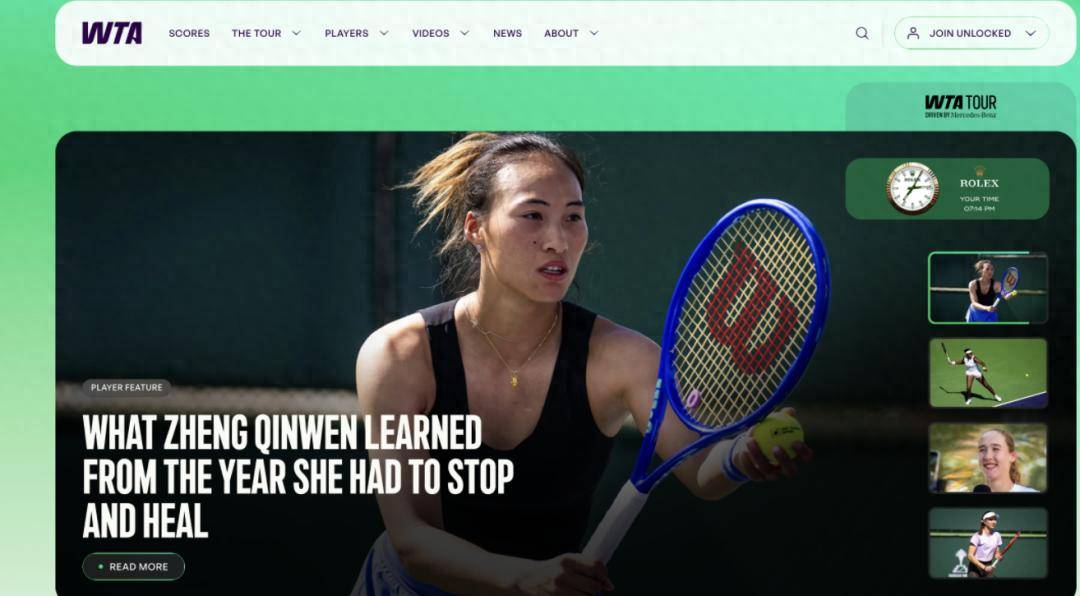Click the Rolex clock face icon
This screenshot has width=1080, height=596.
click(913, 188)
